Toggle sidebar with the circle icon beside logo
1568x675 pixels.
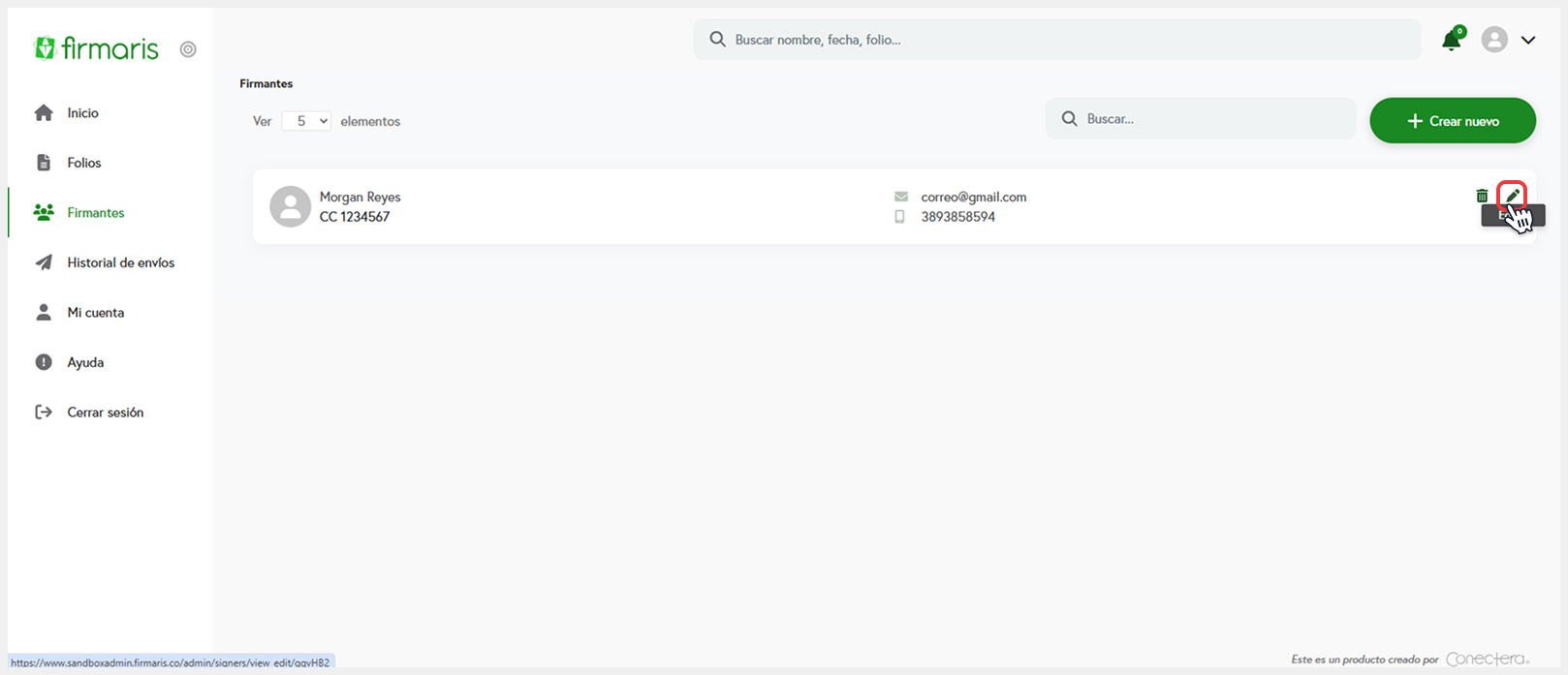point(188,49)
